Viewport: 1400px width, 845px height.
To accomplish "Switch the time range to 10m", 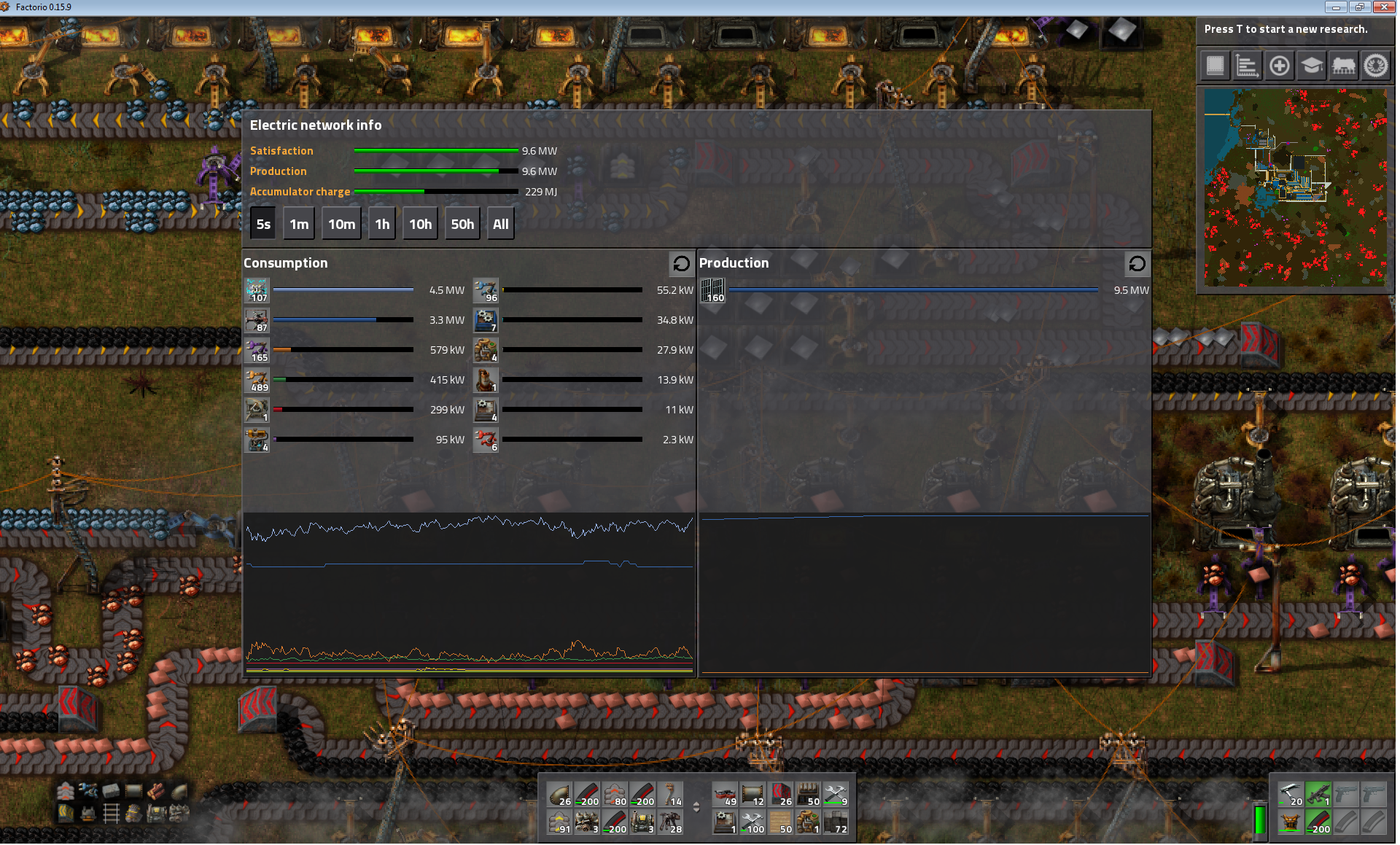I will 341,224.
